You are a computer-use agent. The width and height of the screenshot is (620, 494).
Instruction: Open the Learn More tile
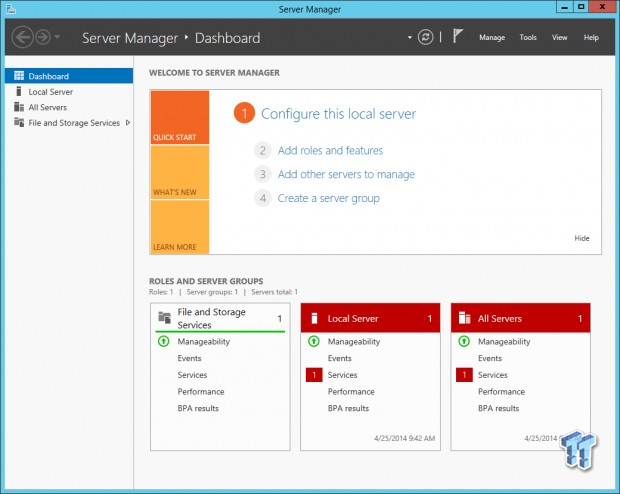[x=180, y=227]
